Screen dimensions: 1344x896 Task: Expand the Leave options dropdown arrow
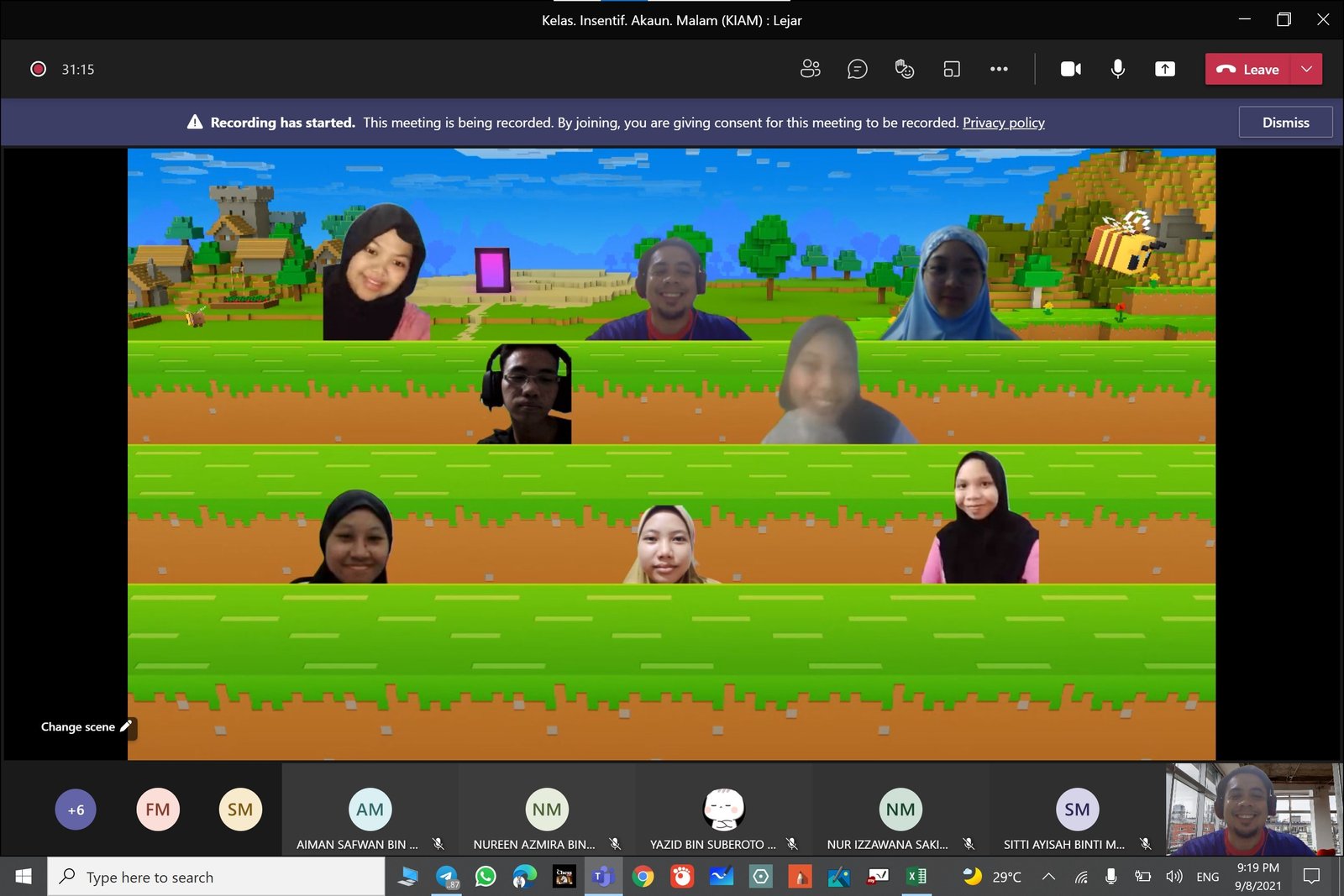pyautogui.click(x=1306, y=69)
